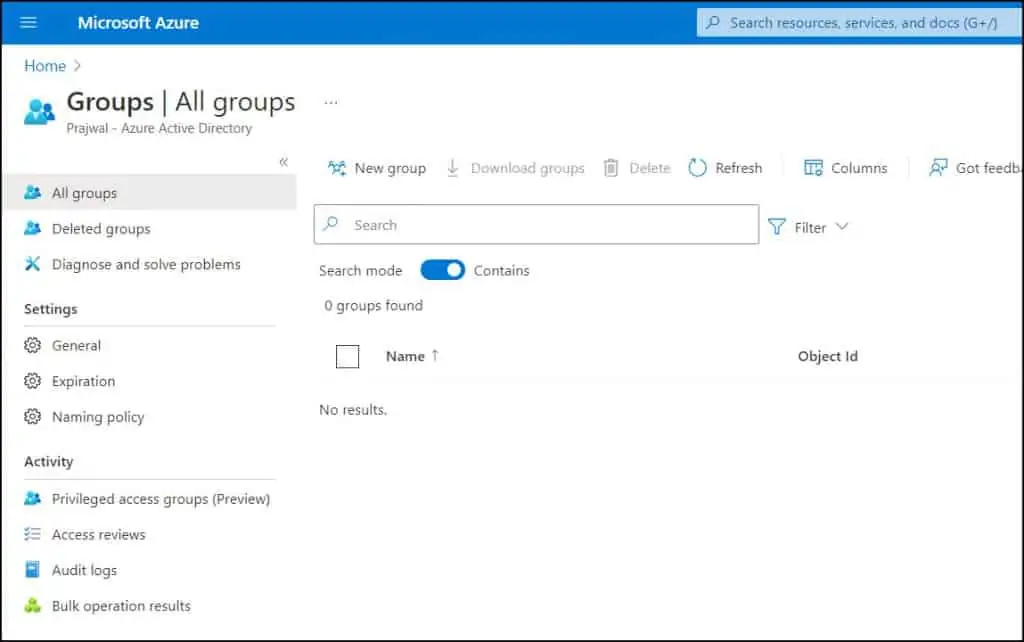This screenshot has width=1024, height=642.
Task: Click Got feedback button label
Action: coord(988,169)
